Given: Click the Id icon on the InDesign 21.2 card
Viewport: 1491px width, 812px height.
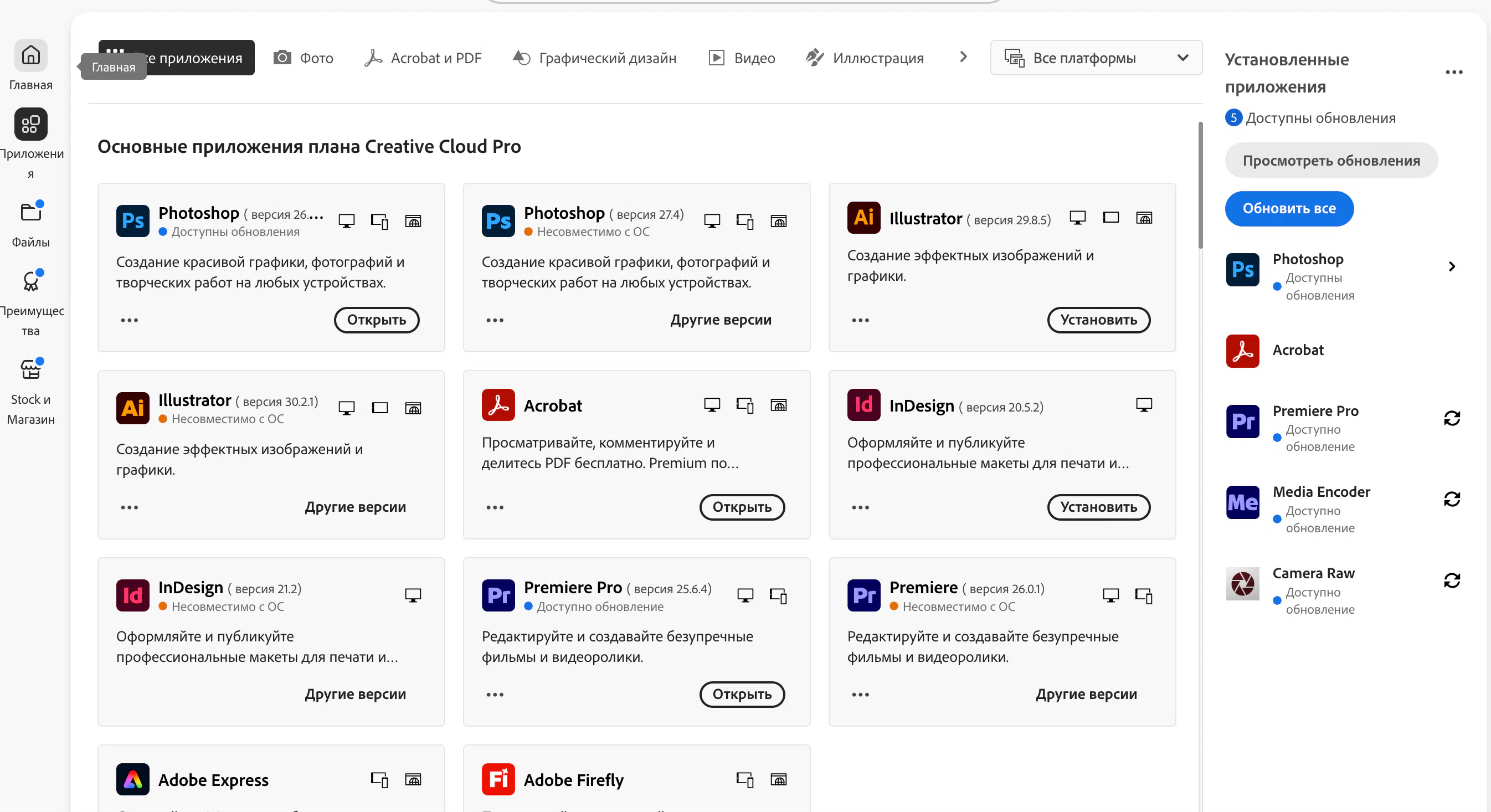Looking at the screenshot, I should 132,595.
